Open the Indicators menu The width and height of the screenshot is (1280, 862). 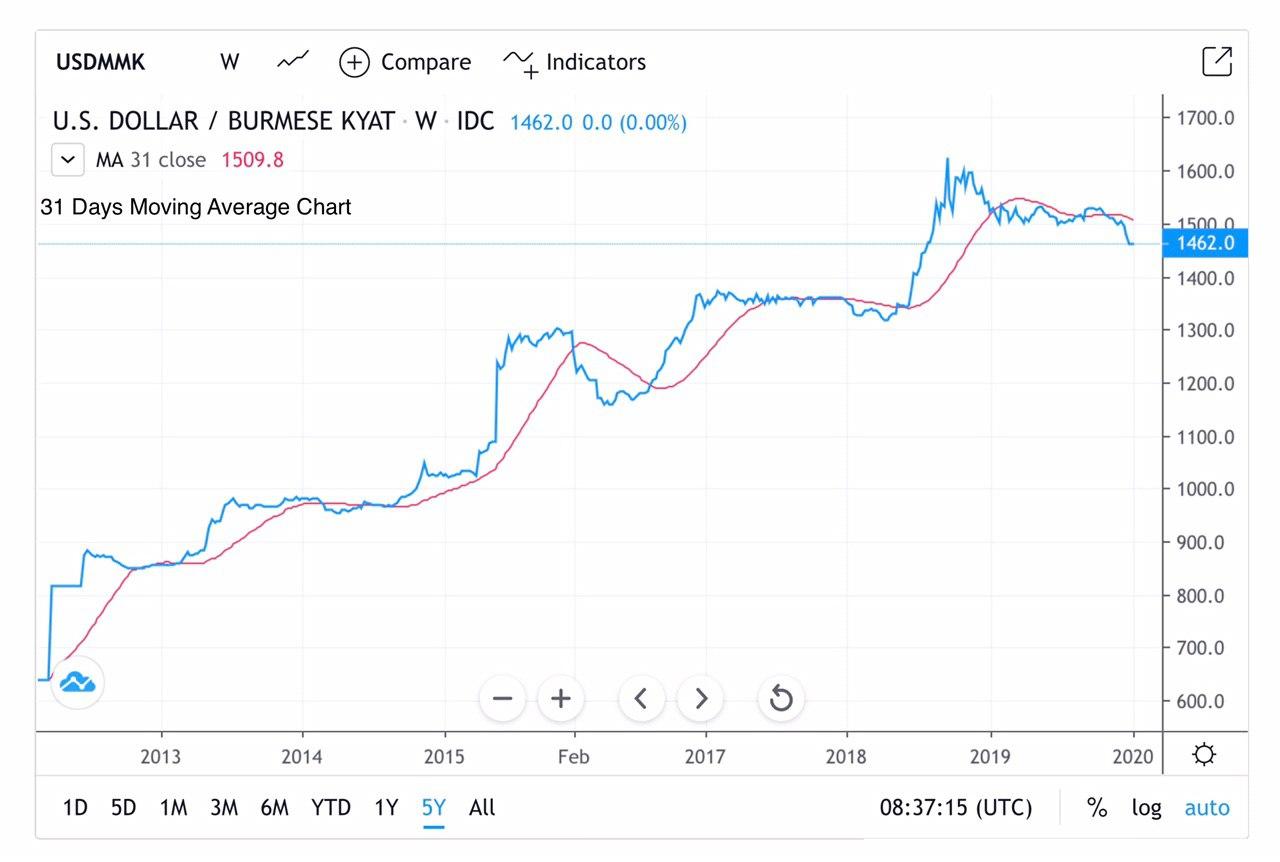[575, 62]
